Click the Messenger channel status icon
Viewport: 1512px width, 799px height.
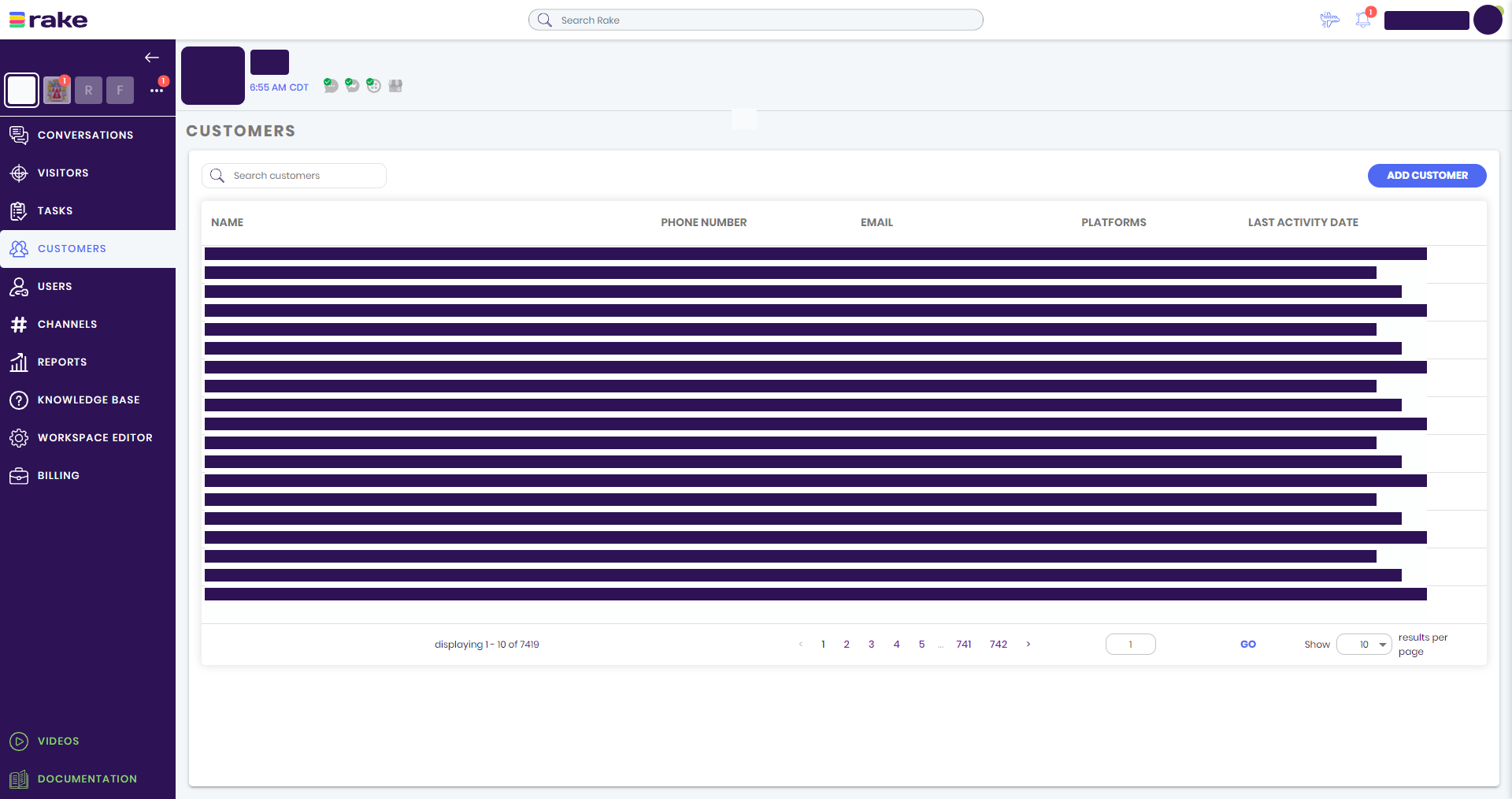click(x=352, y=86)
